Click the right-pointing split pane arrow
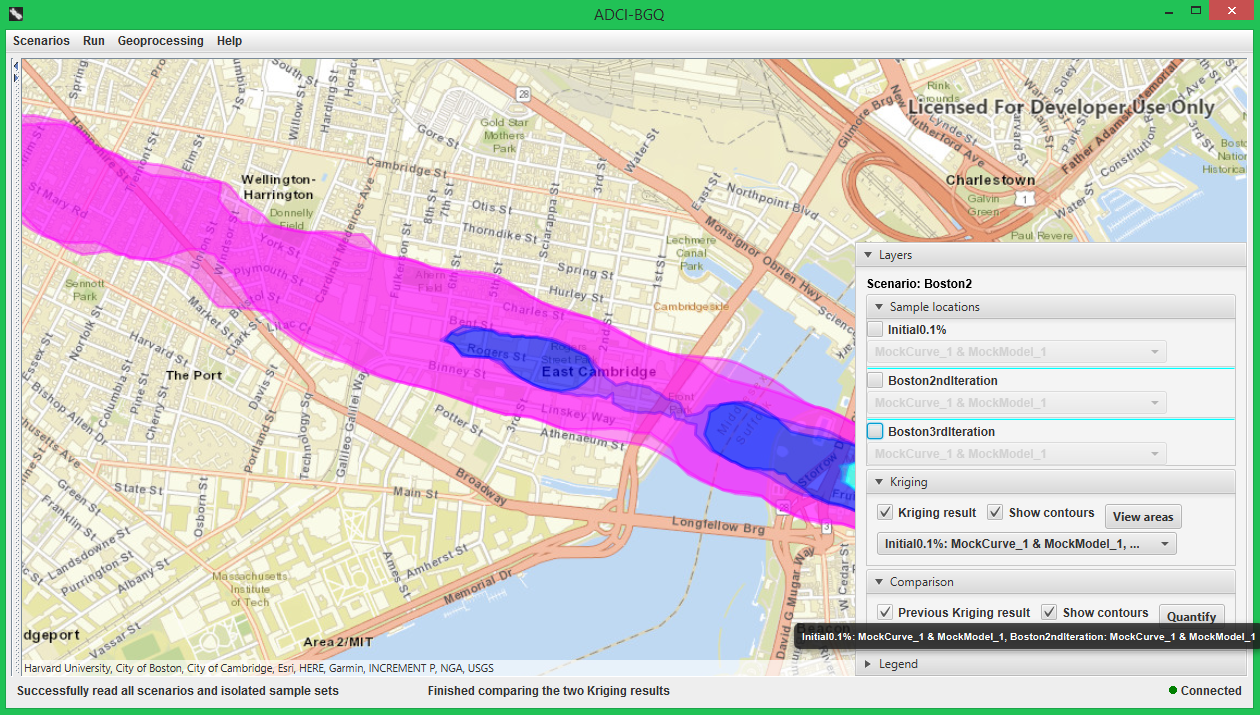The image size is (1260, 715). pos(15,76)
